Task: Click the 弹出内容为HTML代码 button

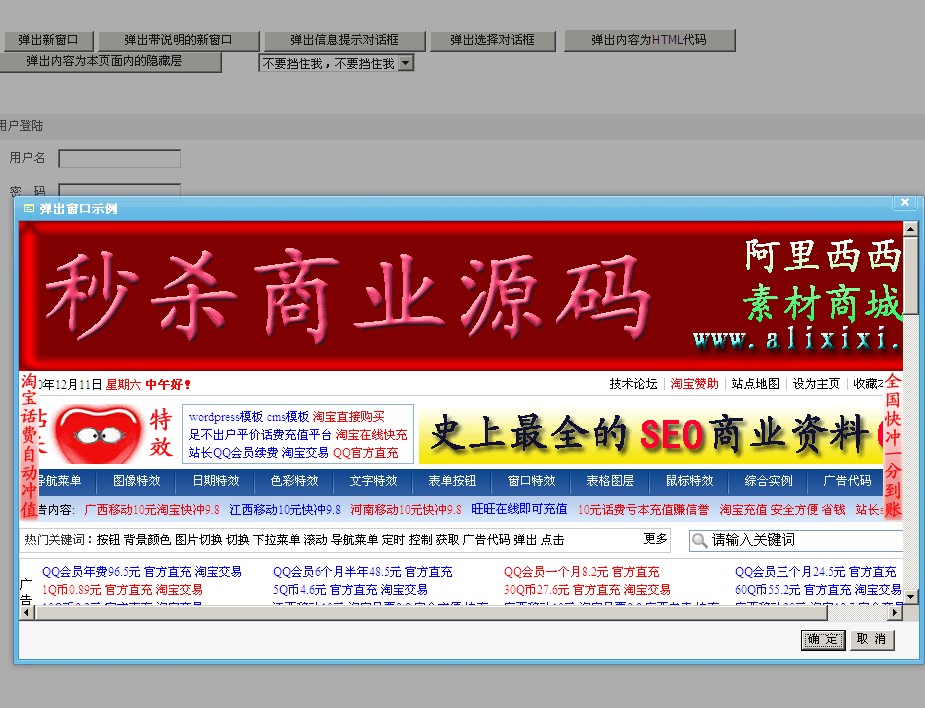Action: click(649, 40)
